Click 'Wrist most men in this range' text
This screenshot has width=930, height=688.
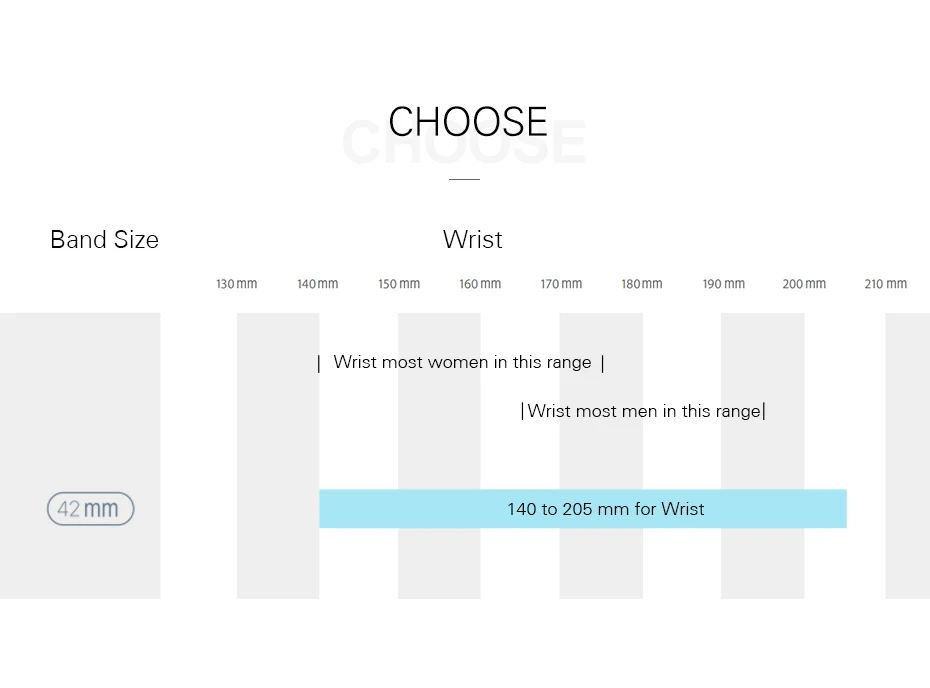[x=643, y=411]
